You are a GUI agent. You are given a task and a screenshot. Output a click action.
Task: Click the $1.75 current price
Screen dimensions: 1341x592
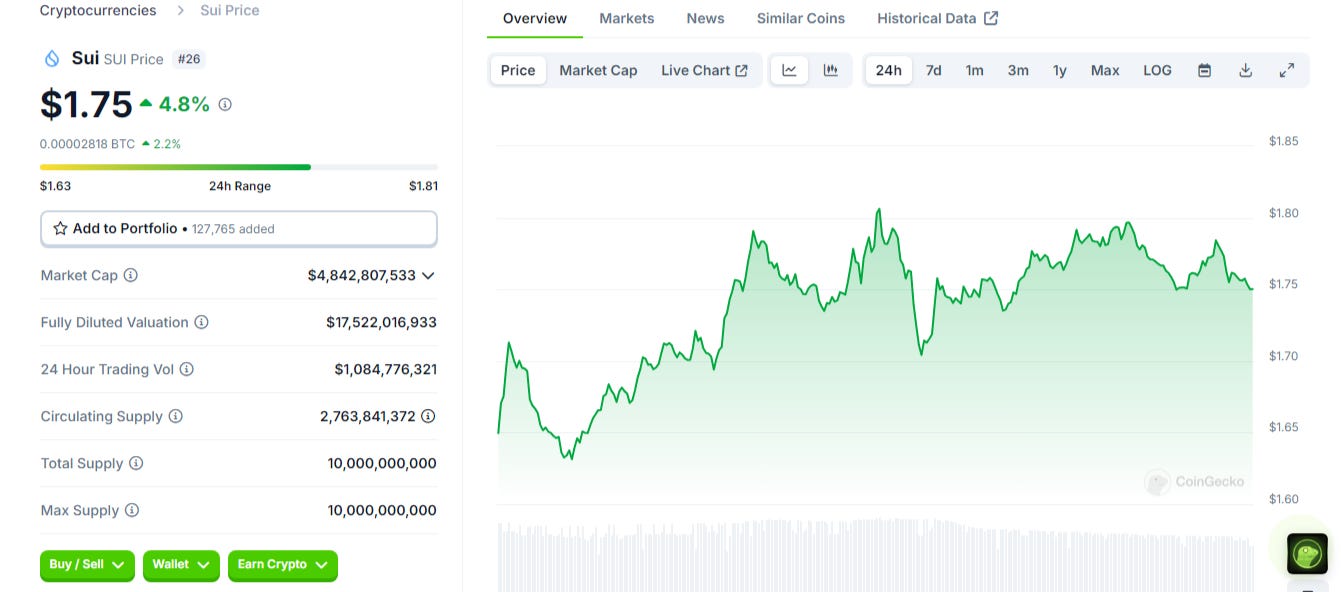click(86, 104)
